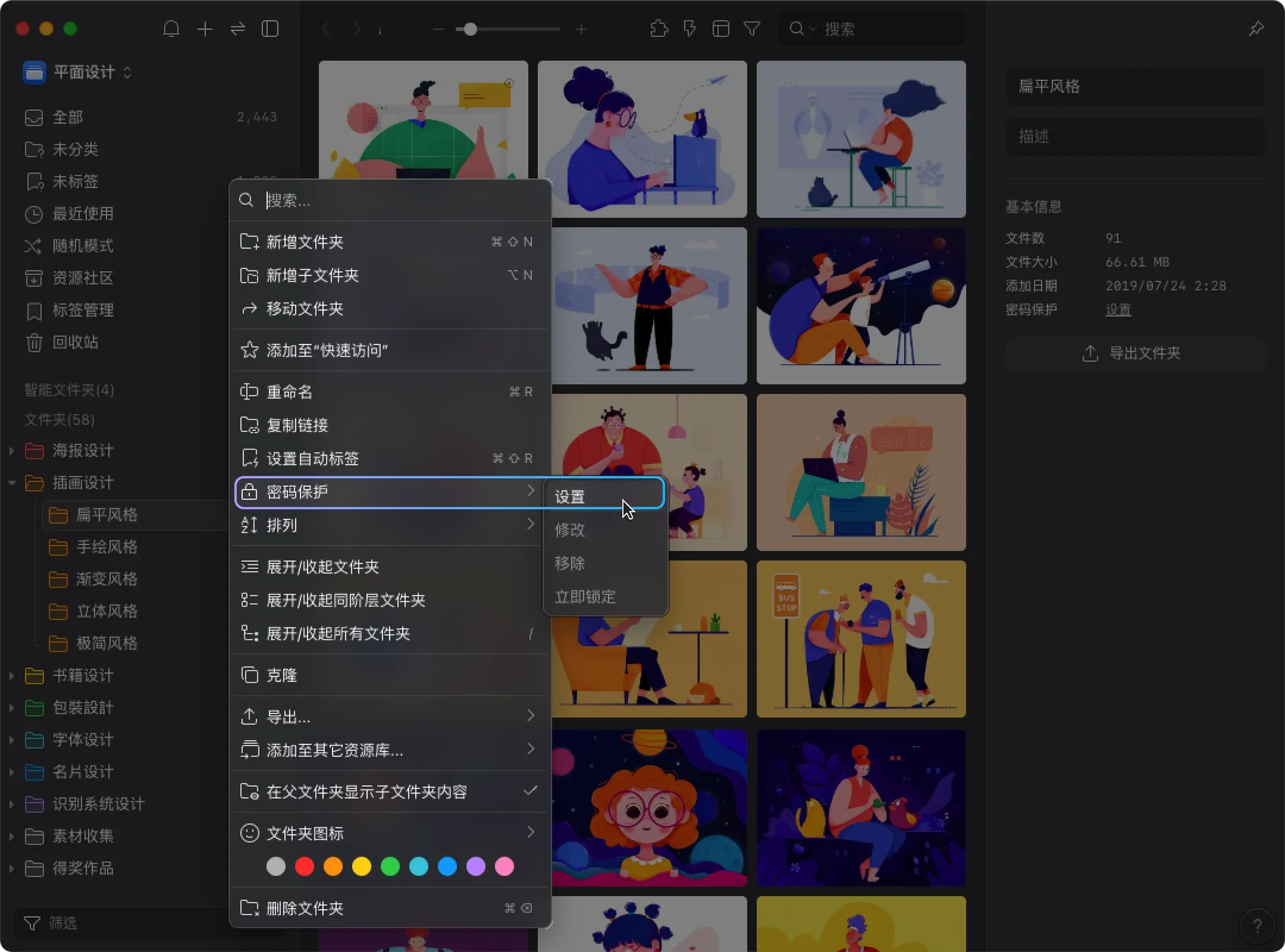Toggle 在父文件夹显示子文件夹内容 checkmark option
Screen dimensions: 1285x952
pos(390,792)
